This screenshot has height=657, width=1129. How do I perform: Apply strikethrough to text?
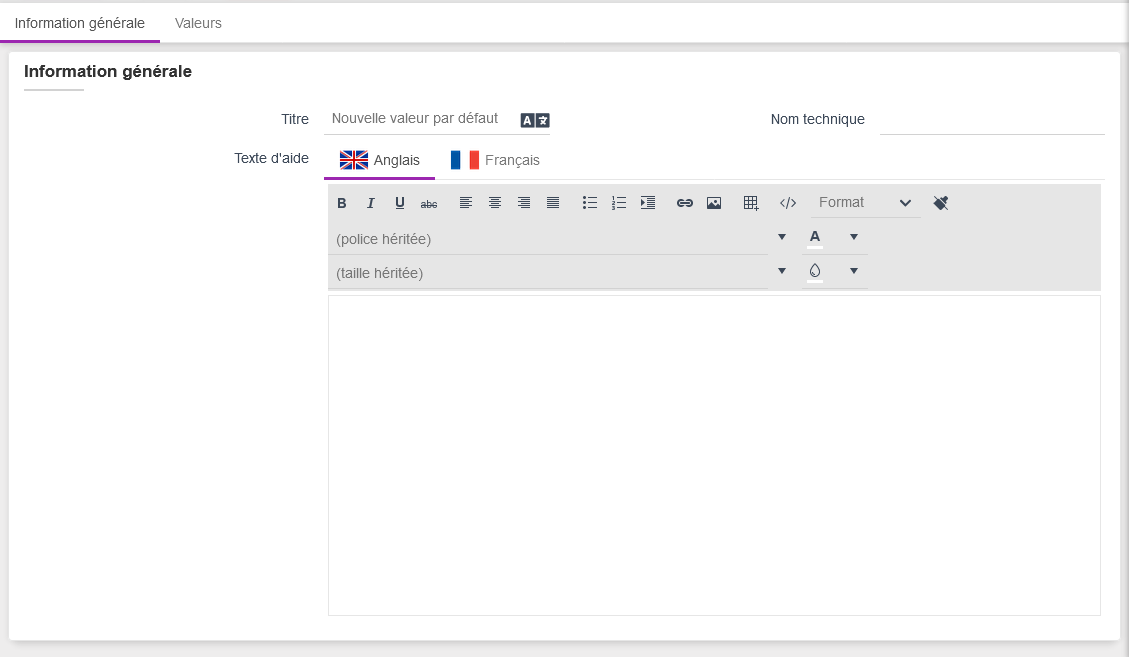tap(429, 203)
